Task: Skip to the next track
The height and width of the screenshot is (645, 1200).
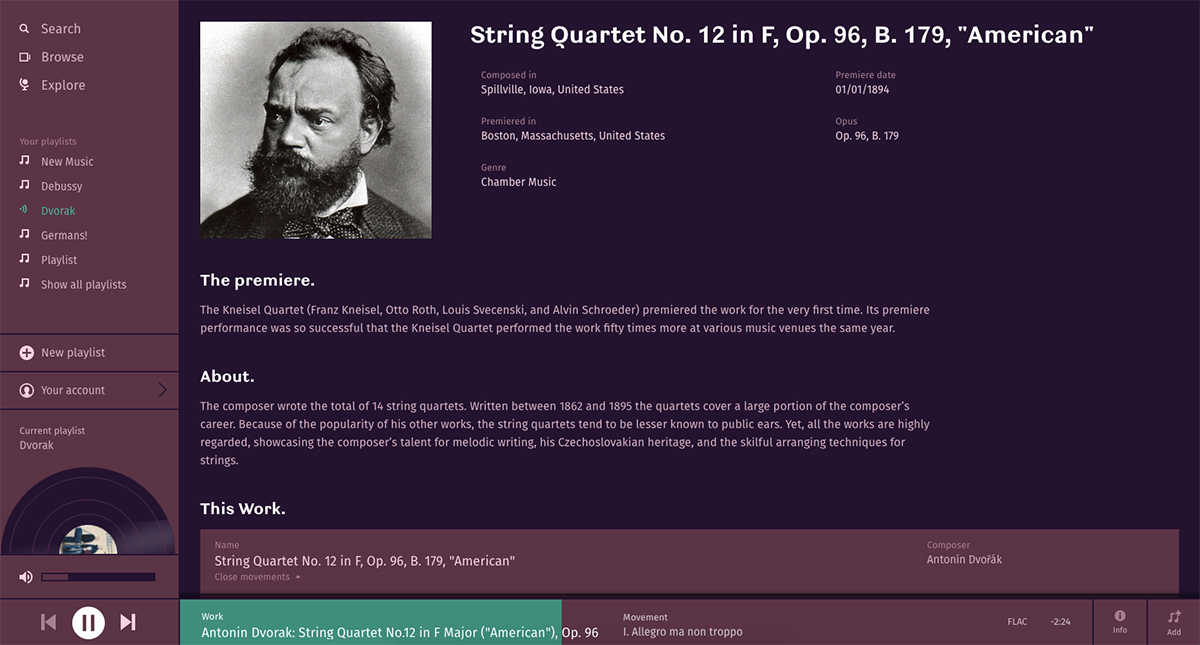Action: [x=128, y=622]
